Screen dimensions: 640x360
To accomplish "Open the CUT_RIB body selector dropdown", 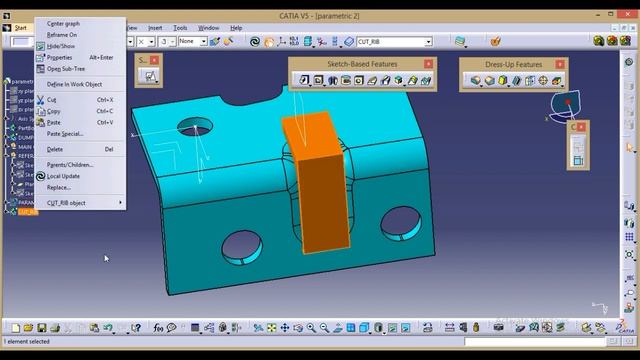I will (428, 42).
